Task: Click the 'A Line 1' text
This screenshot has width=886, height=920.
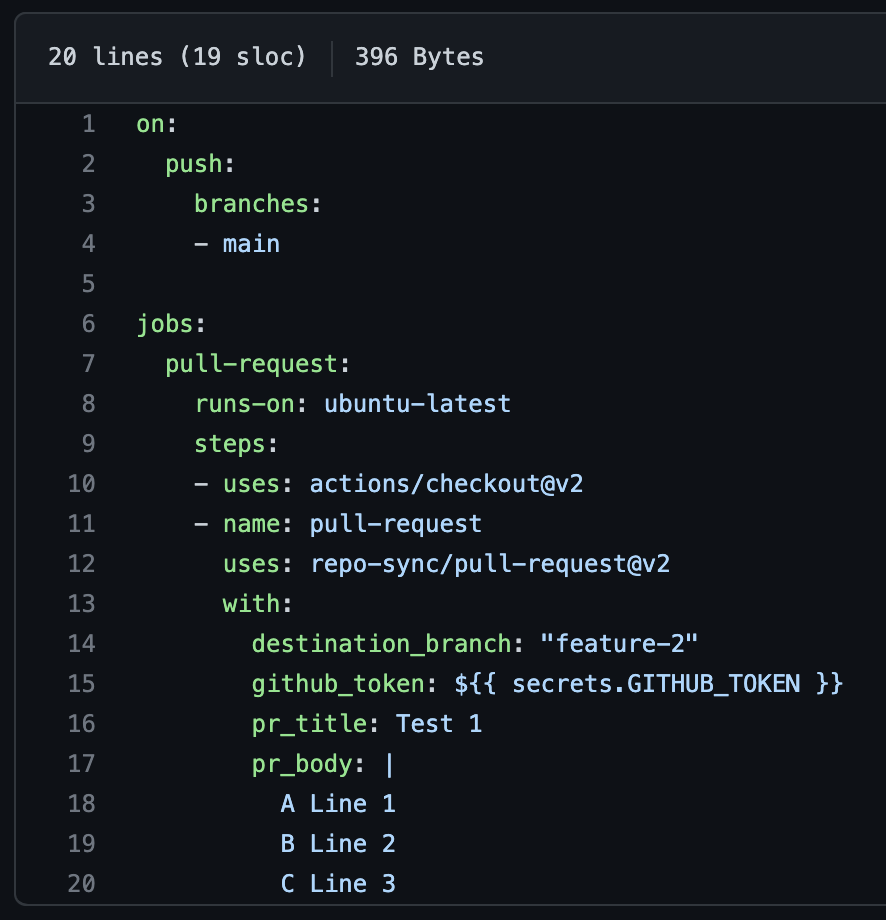Action: [x=339, y=803]
